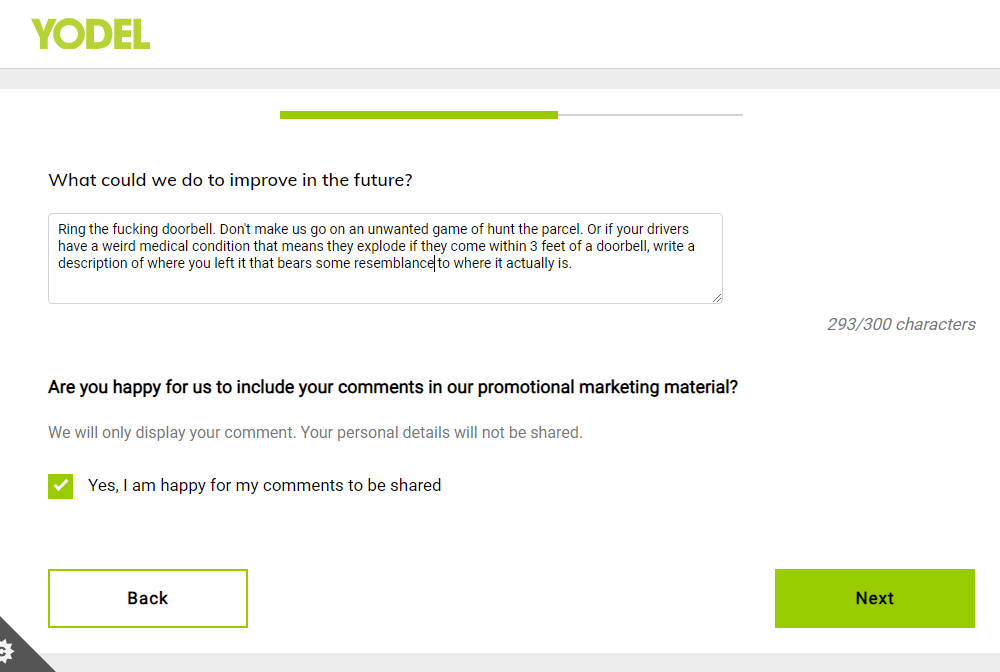Screen dimensions: 1000x672
Task: Click the promotional marketing material question
Action: [393, 387]
